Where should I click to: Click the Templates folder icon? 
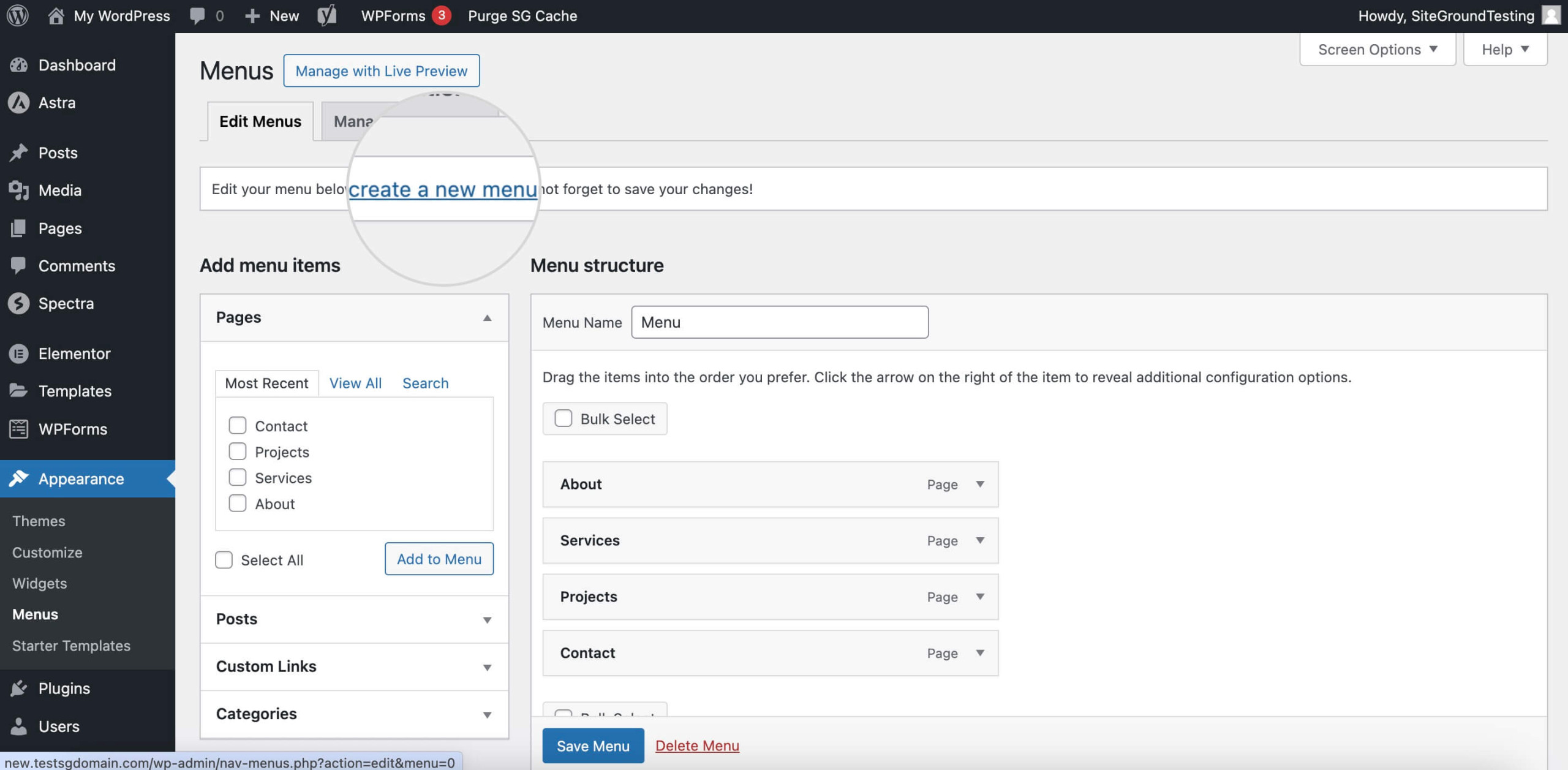click(19, 391)
